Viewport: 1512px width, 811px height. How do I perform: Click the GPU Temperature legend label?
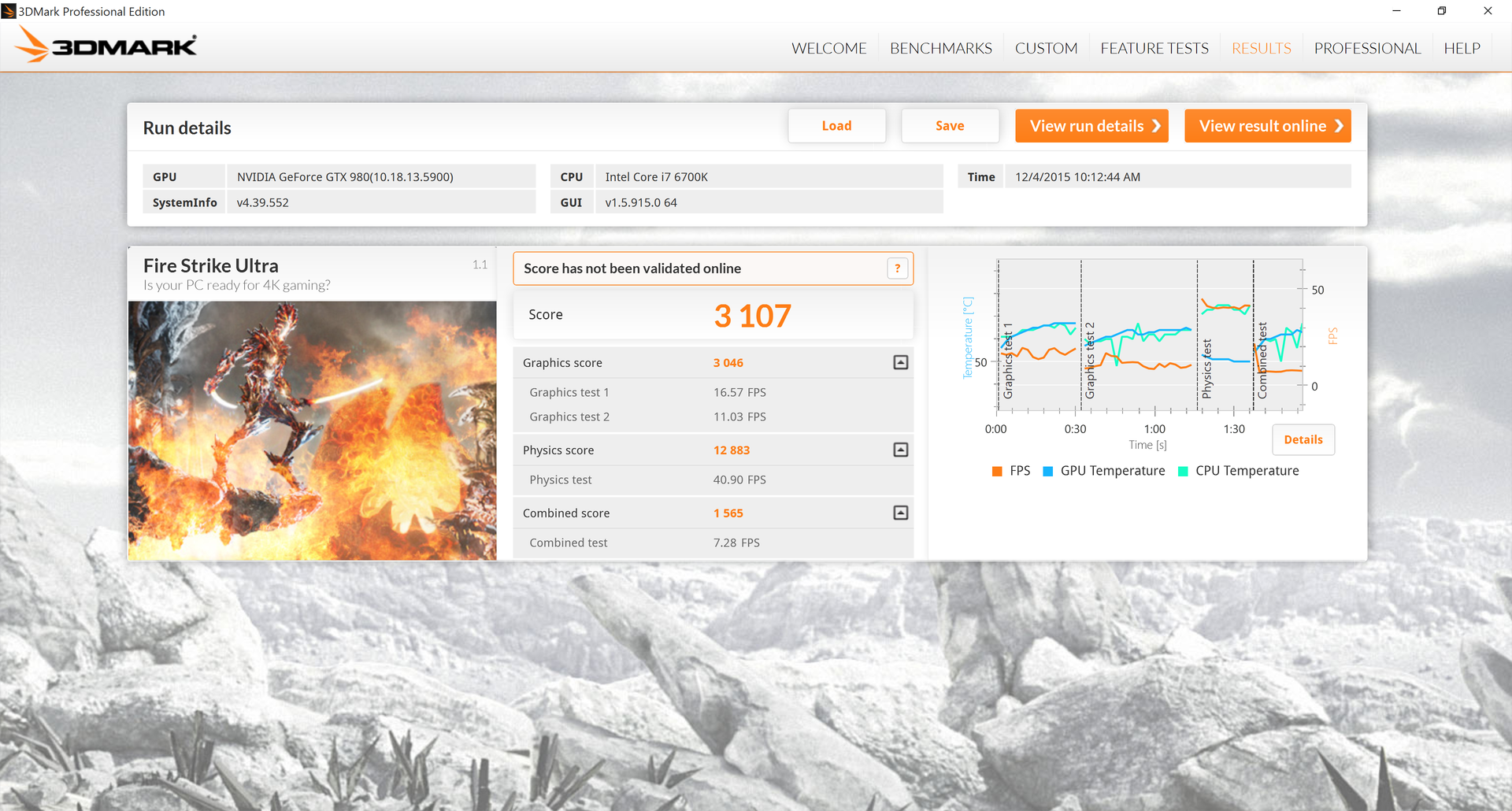point(1113,471)
